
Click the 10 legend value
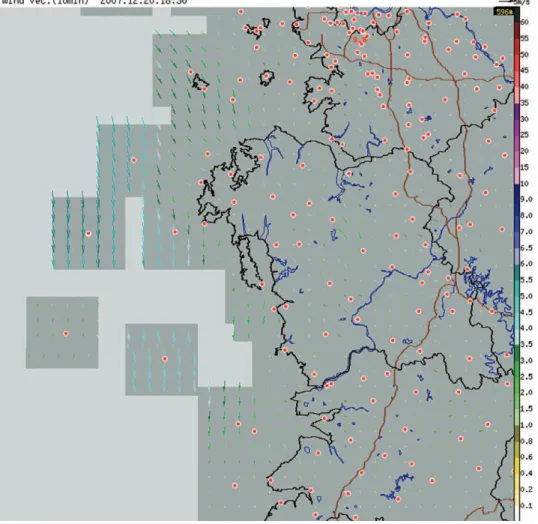(524, 183)
